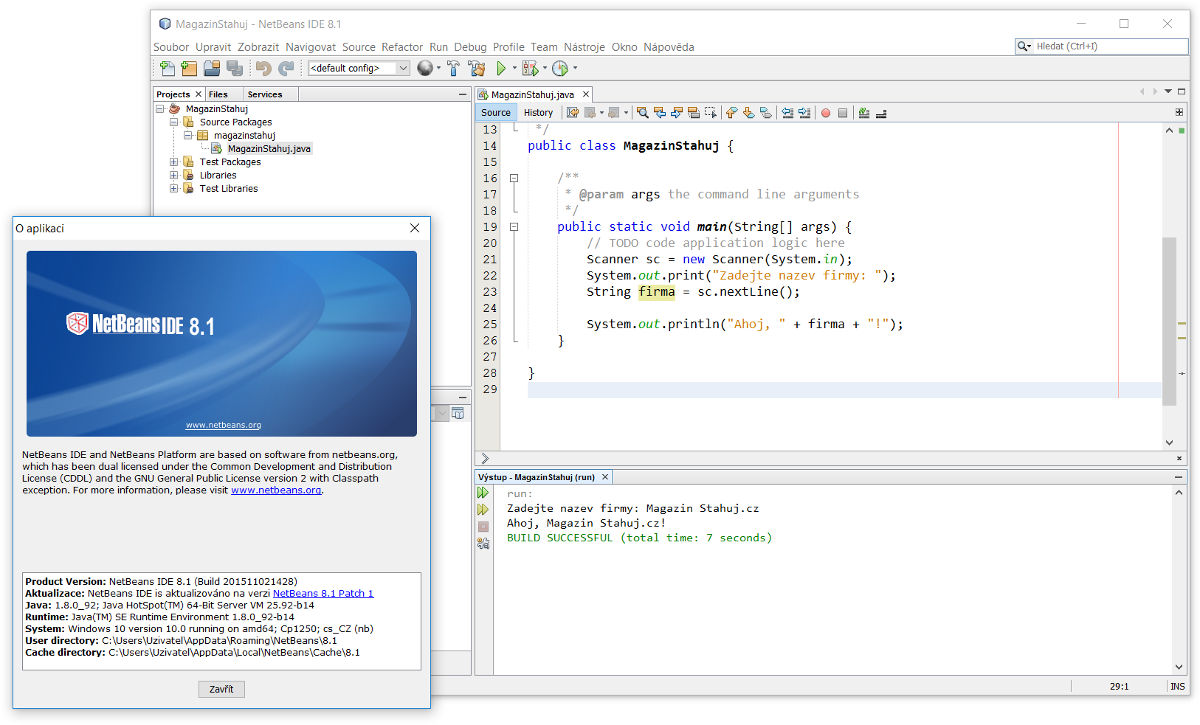Expand the Test Libraries node

(174, 188)
